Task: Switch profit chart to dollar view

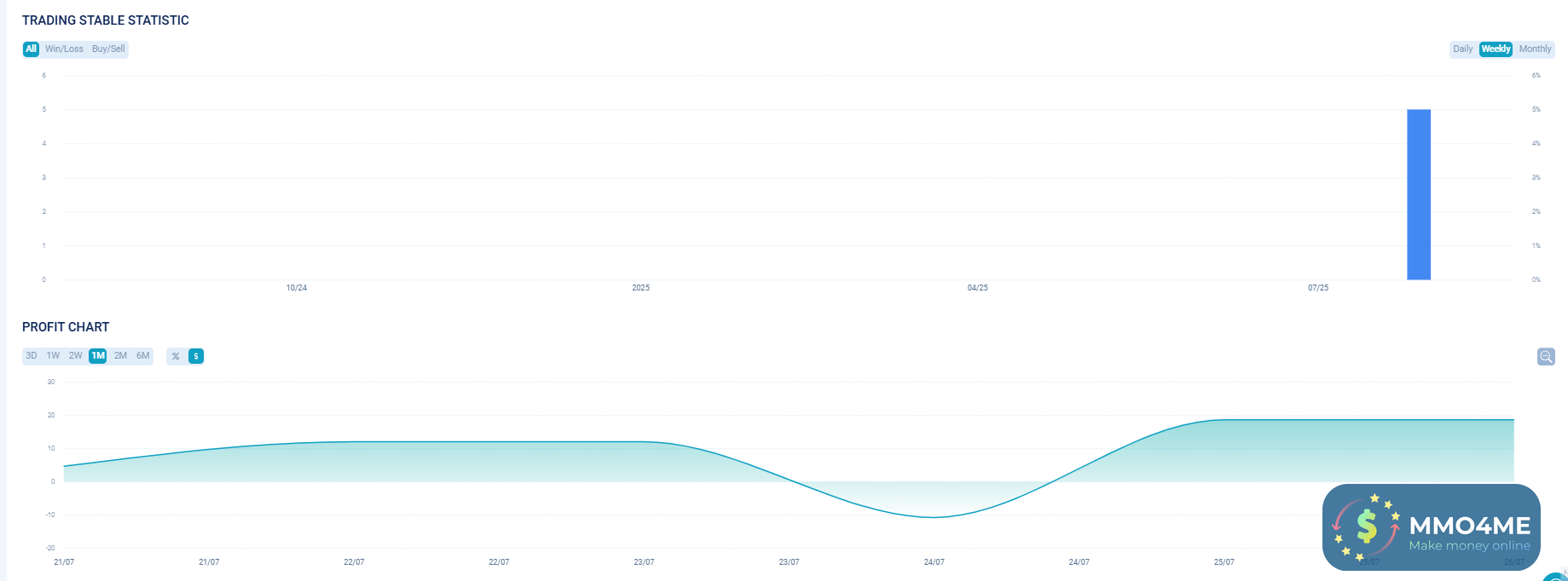Action: (x=196, y=356)
